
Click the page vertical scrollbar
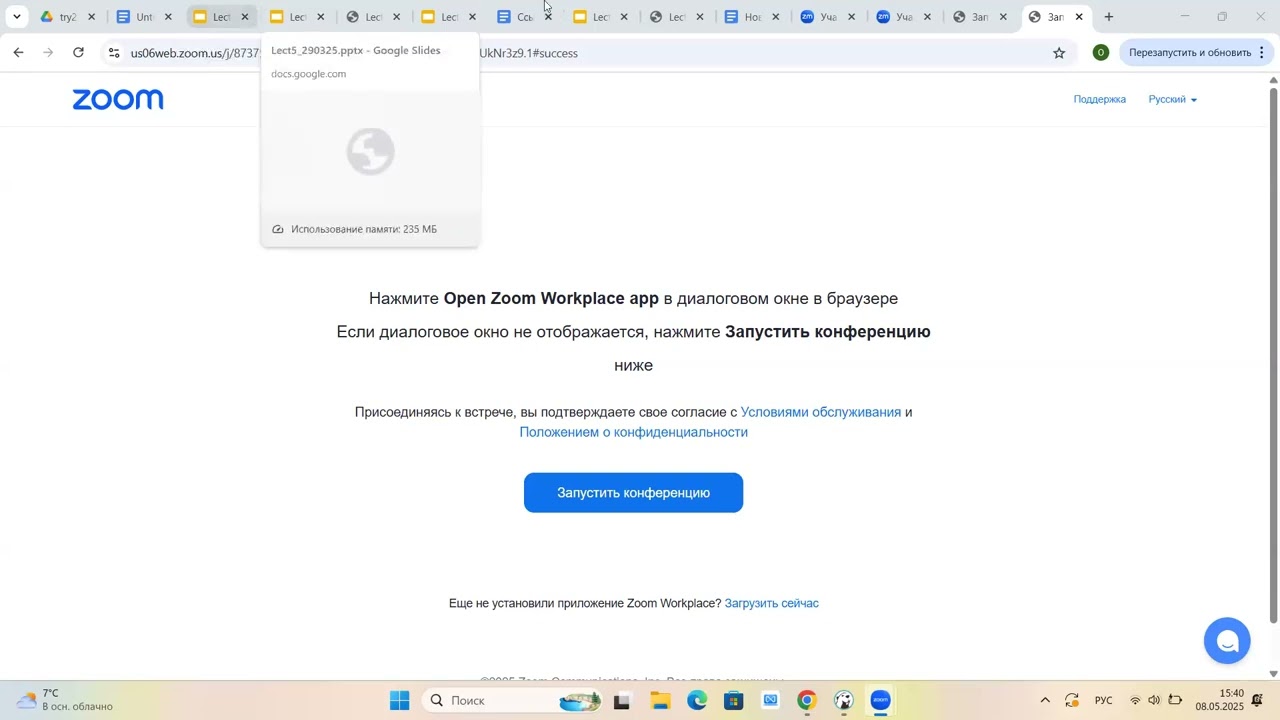(x=1273, y=355)
